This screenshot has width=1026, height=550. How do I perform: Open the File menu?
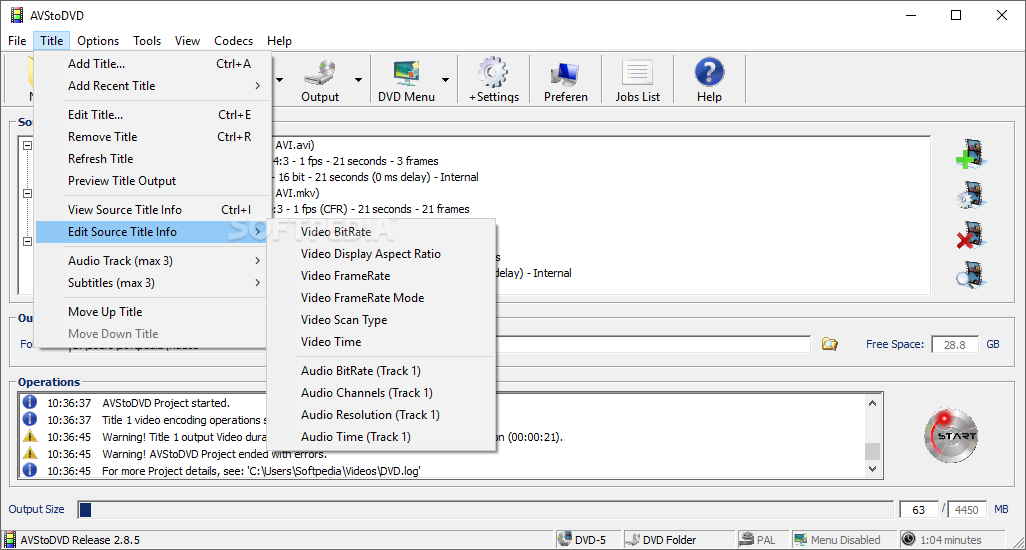tap(17, 41)
